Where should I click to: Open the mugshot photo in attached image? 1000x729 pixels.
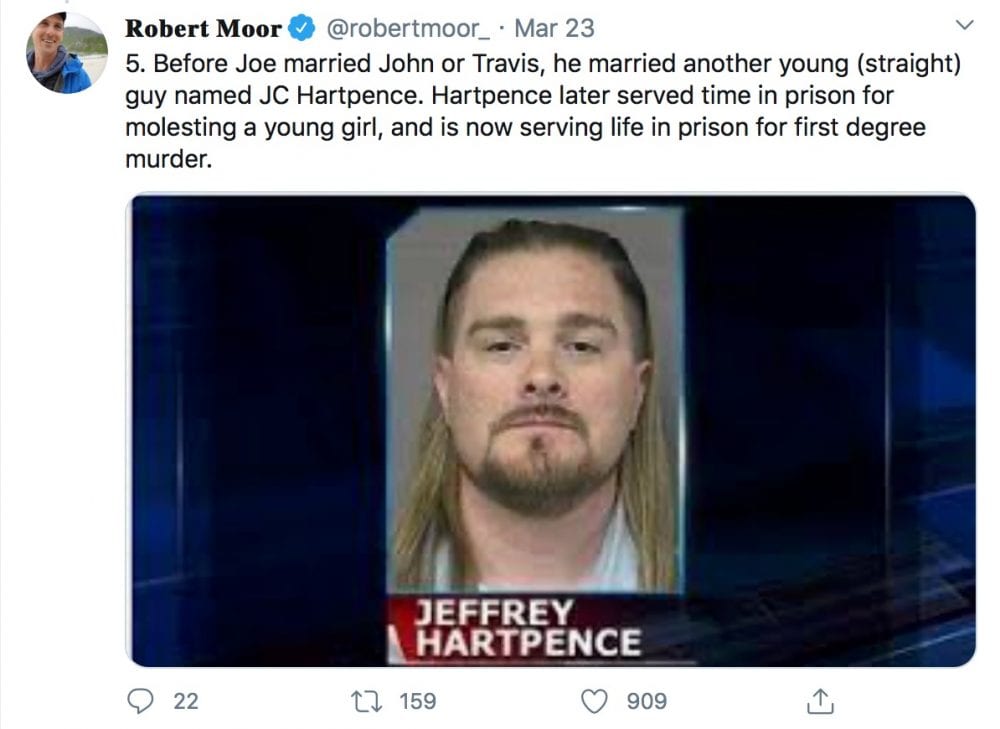click(534, 399)
